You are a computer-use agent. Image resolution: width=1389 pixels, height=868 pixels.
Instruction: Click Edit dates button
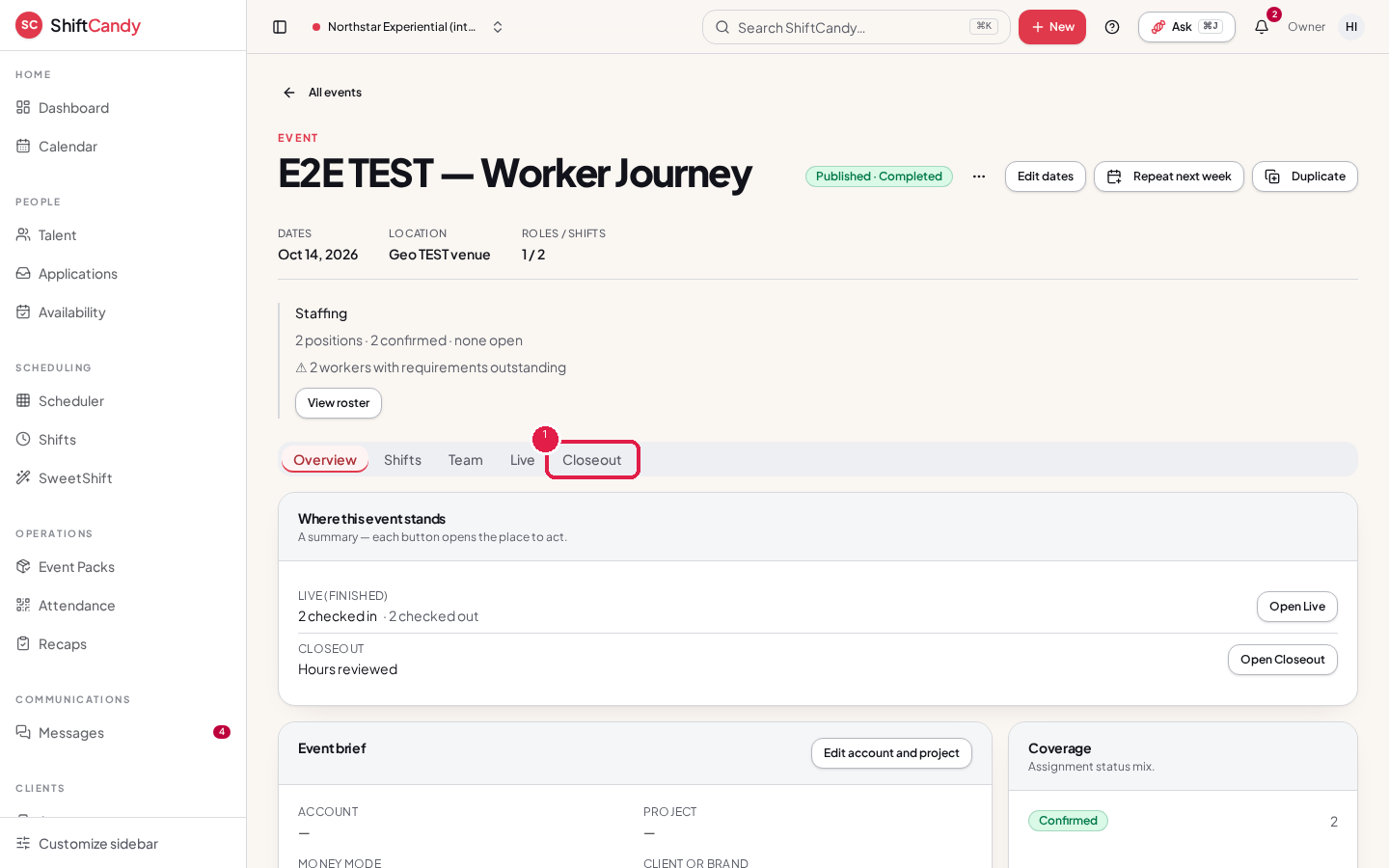[x=1046, y=176]
